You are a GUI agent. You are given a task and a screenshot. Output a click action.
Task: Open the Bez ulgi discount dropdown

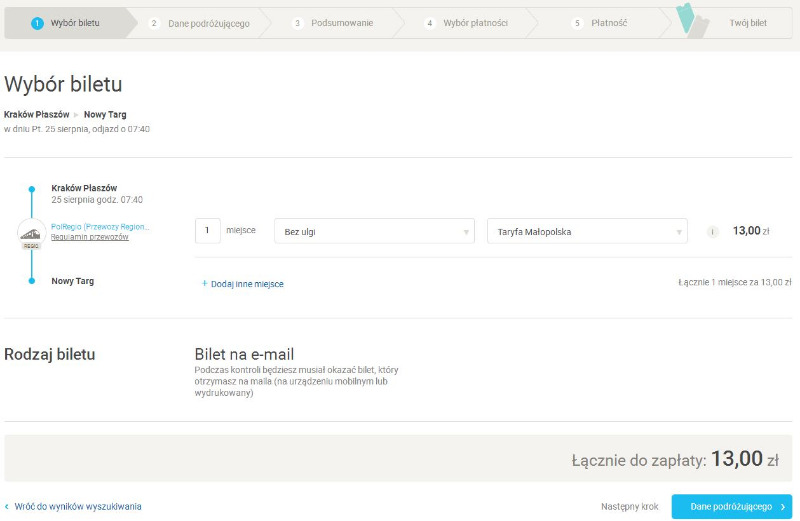tap(374, 232)
